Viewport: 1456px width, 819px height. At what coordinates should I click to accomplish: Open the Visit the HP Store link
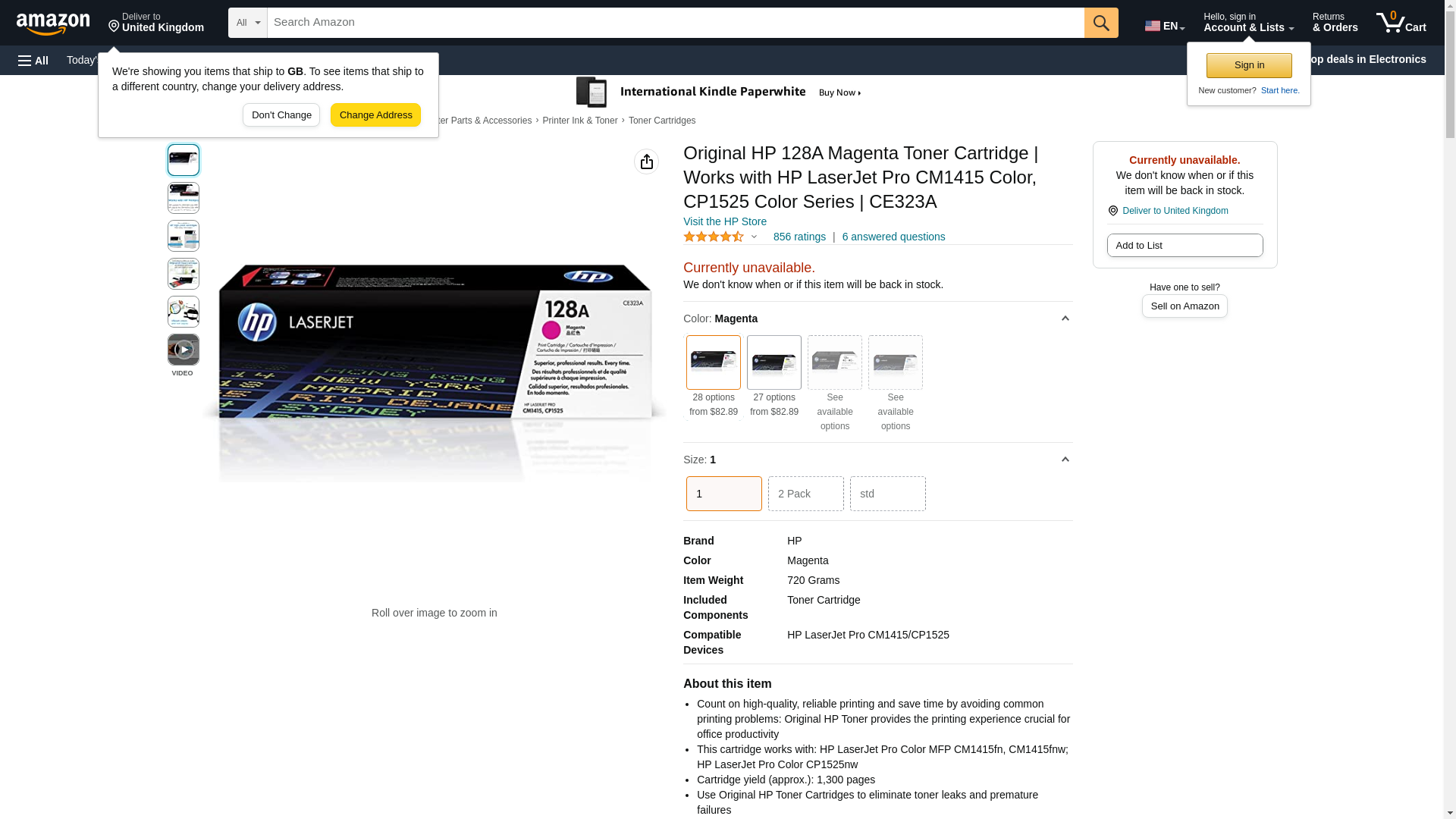tap(724, 221)
